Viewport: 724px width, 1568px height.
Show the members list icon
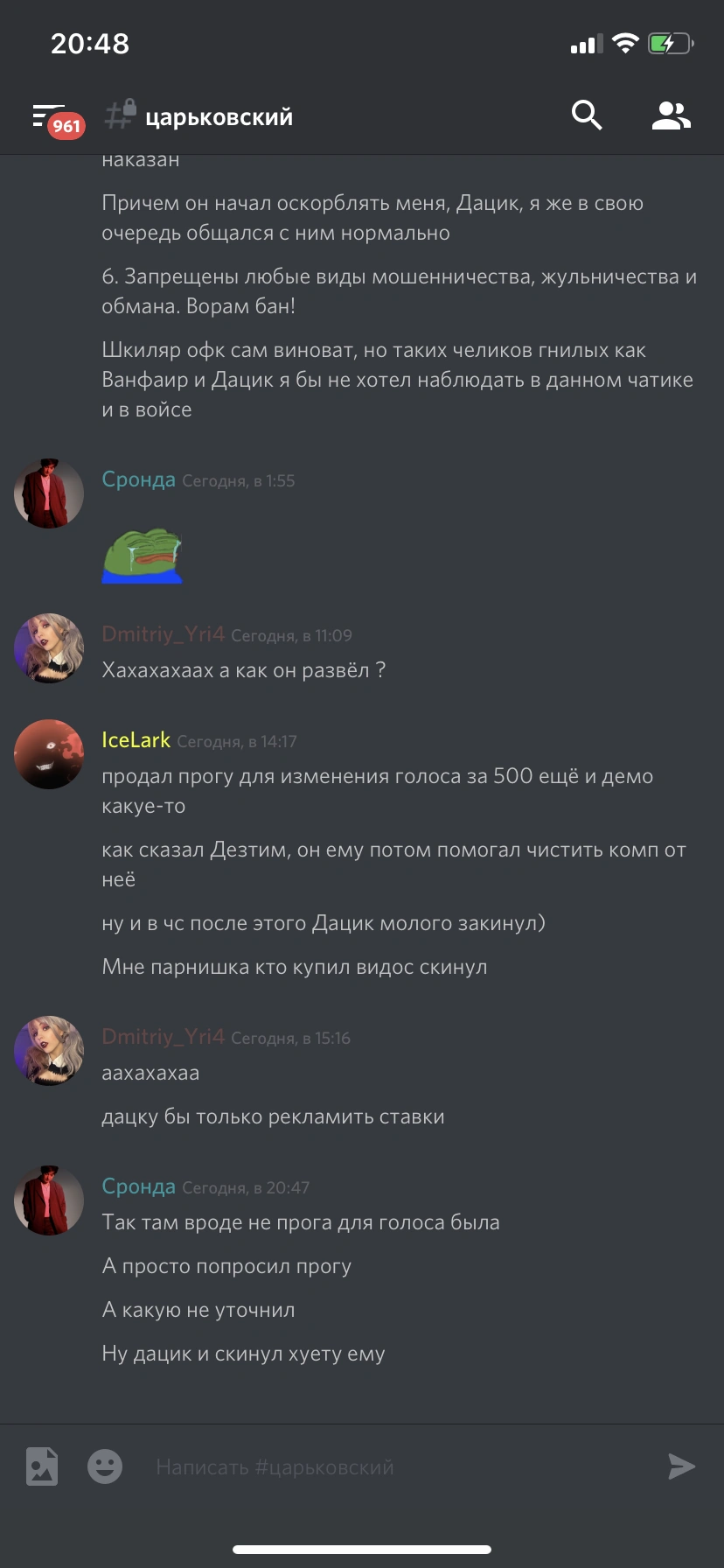[672, 115]
